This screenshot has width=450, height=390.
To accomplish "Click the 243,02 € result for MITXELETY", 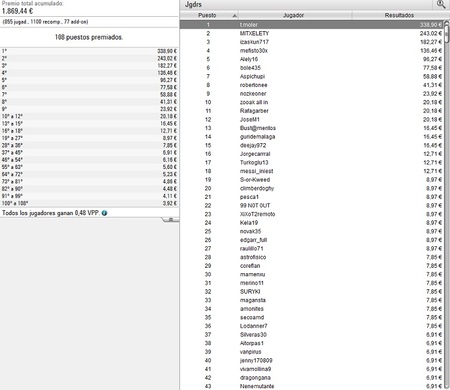I will coord(431,33).
